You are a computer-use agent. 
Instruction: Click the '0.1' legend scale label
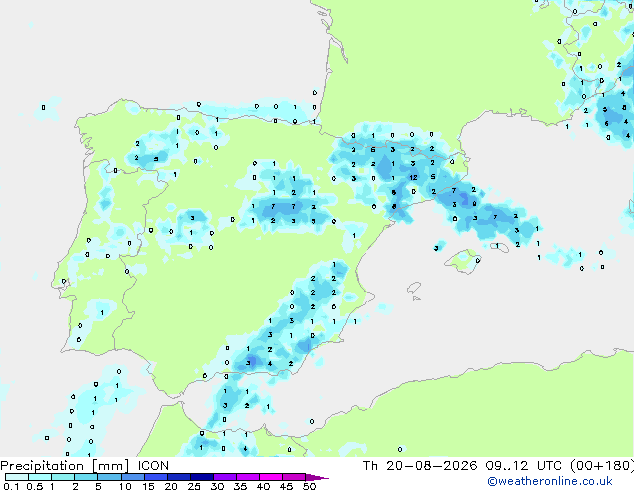tap(11, 486)
